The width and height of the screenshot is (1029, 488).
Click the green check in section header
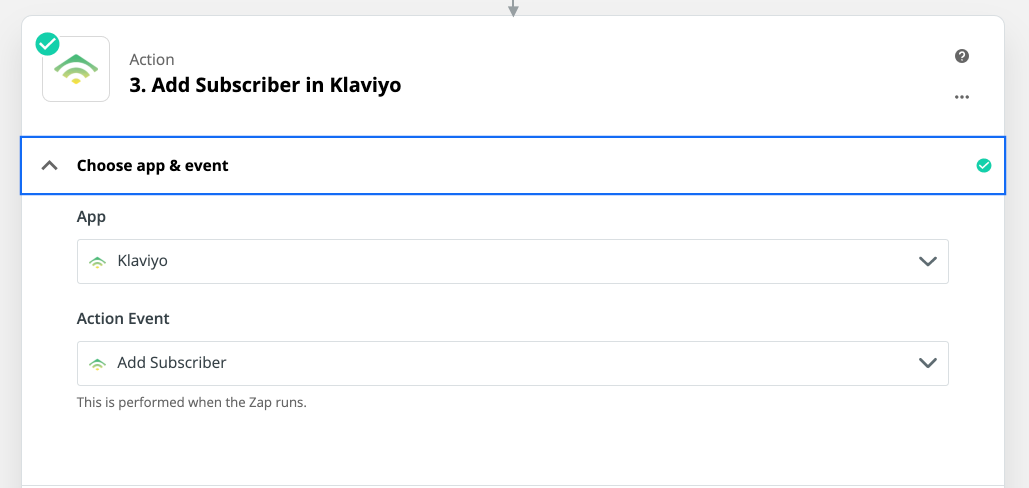[984, 166]
